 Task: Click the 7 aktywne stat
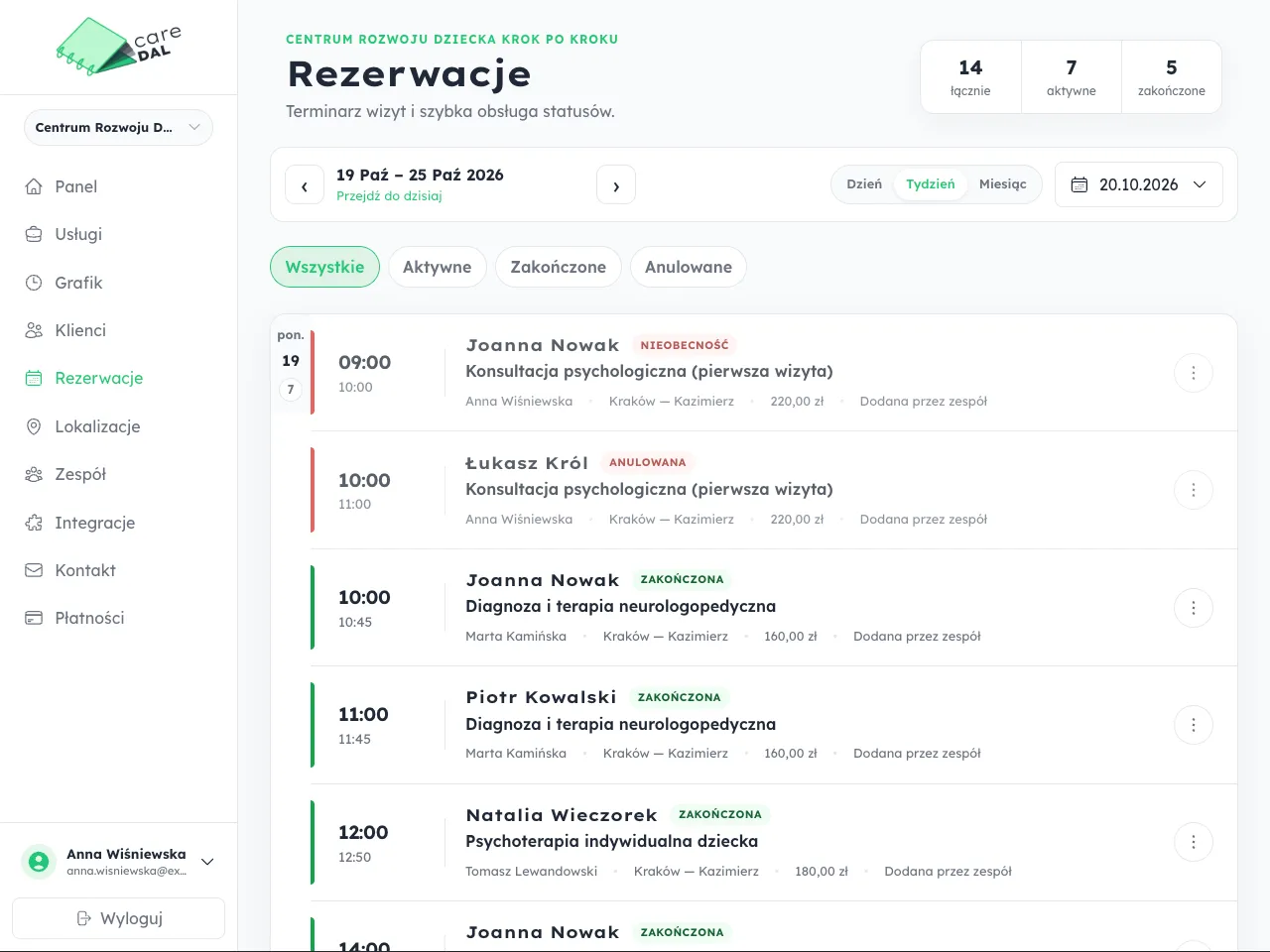(1072, 77)
